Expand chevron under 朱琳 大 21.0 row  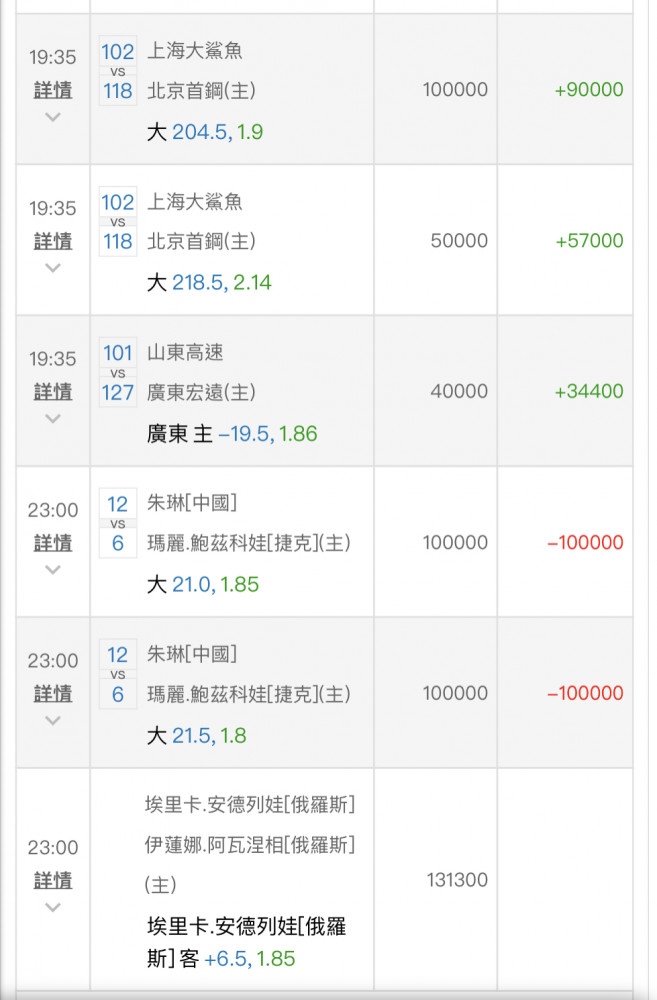[x=53, y=570]
